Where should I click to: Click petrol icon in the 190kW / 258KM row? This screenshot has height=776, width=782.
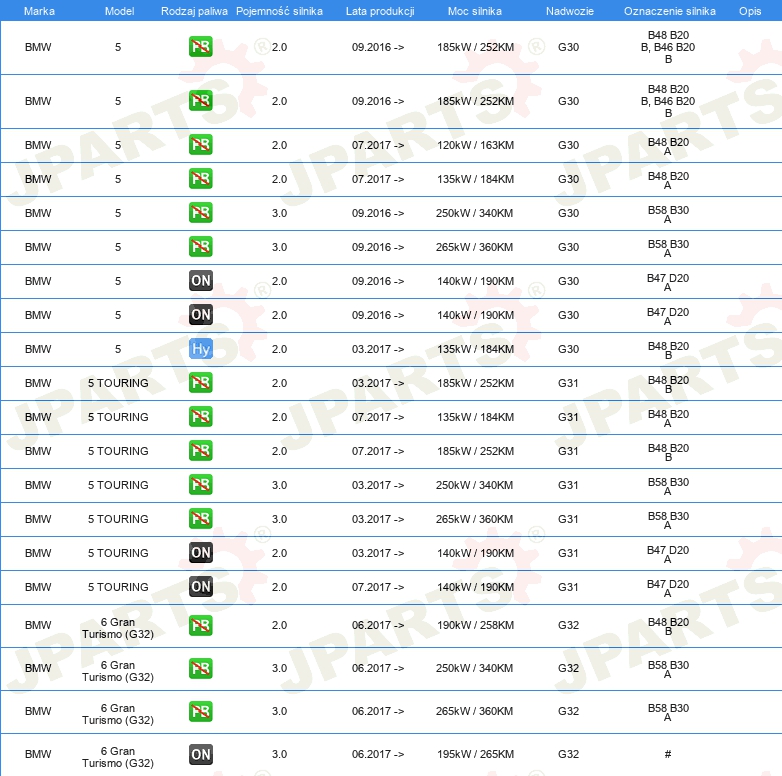coord(200,625)
